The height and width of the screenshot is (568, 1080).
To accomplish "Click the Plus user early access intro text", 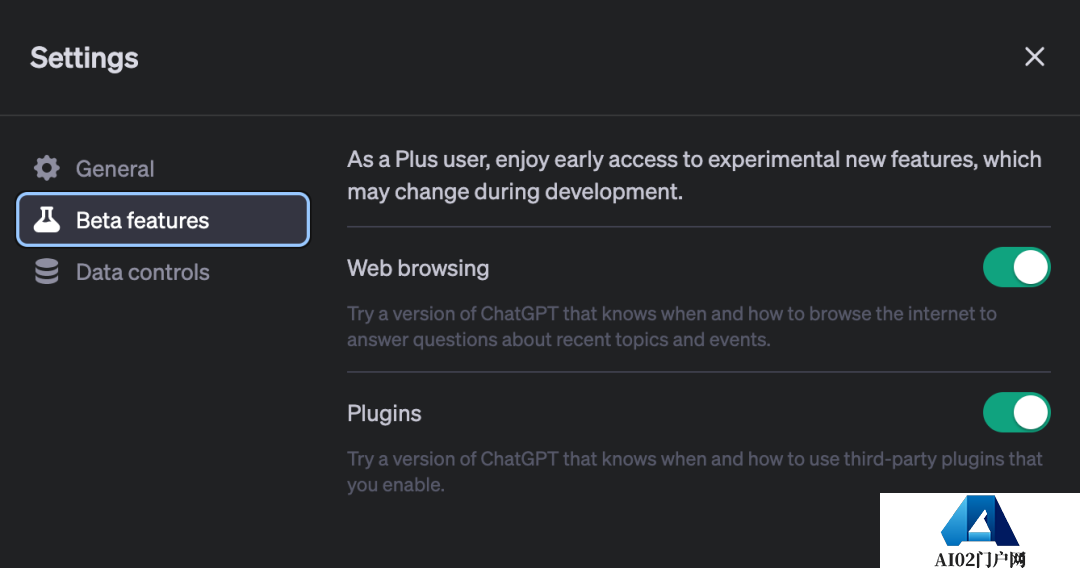I will 694,175.
